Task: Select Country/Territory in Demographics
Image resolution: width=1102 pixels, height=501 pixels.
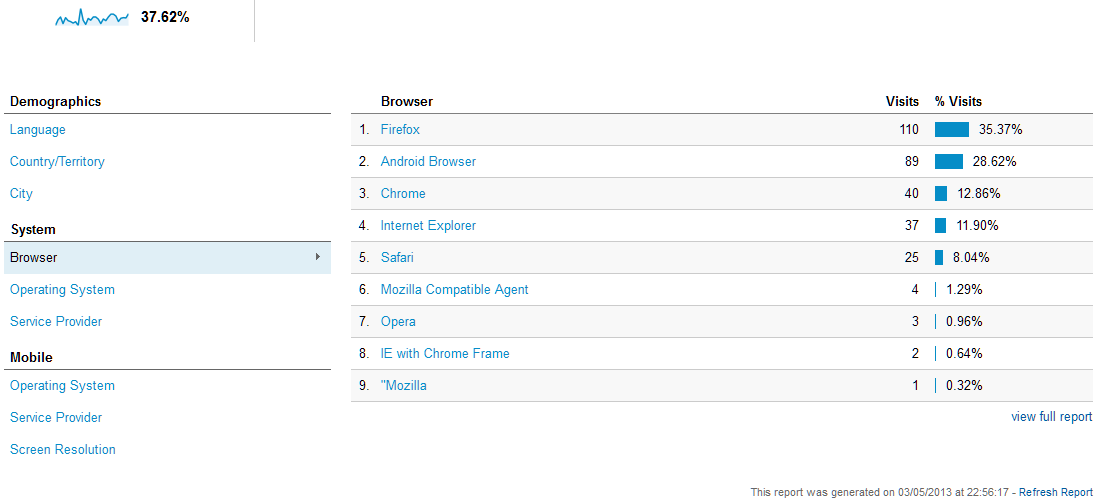Action: pyautogui.click(x=57, y=162)
